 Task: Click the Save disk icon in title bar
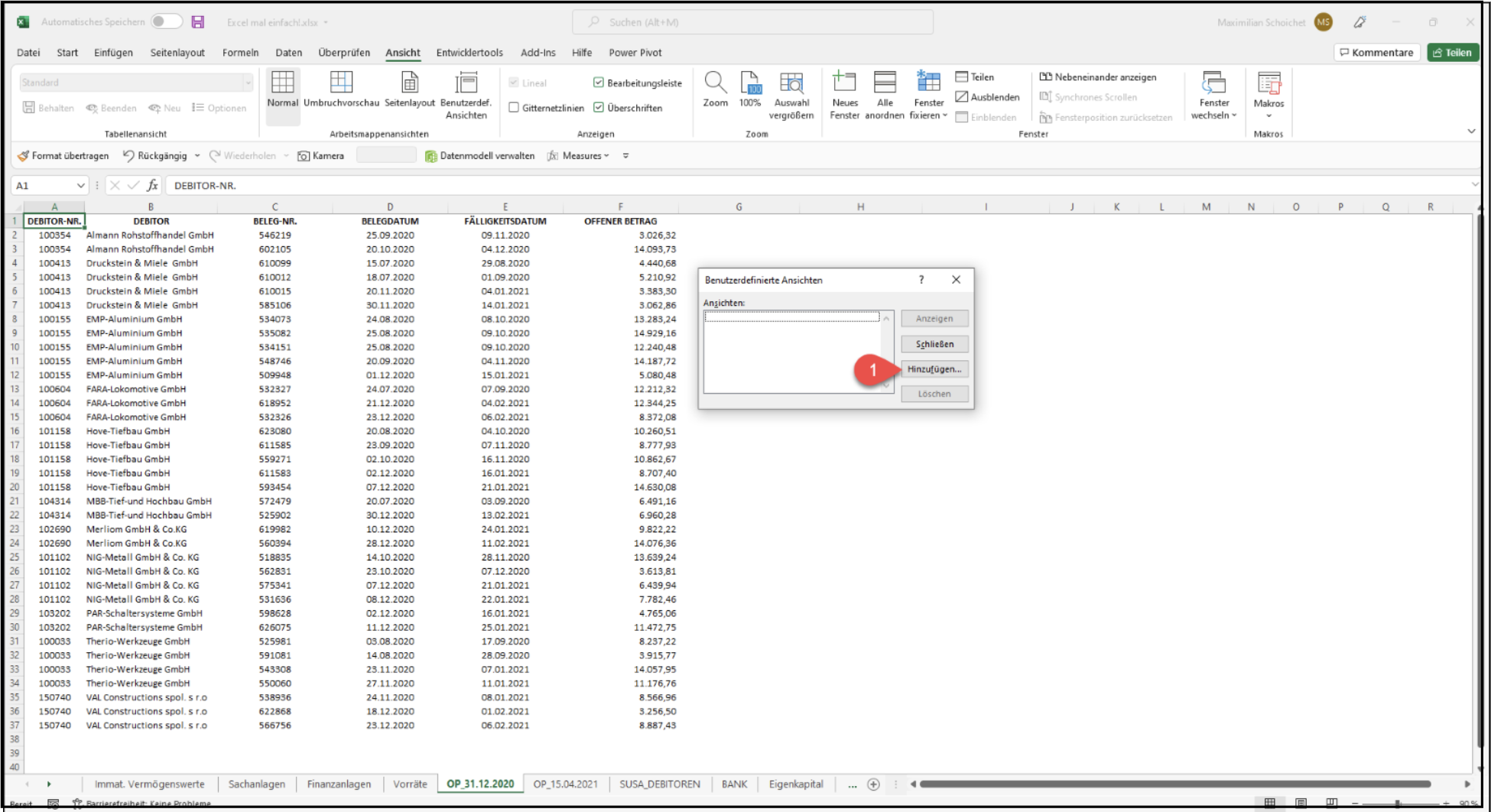198,22
